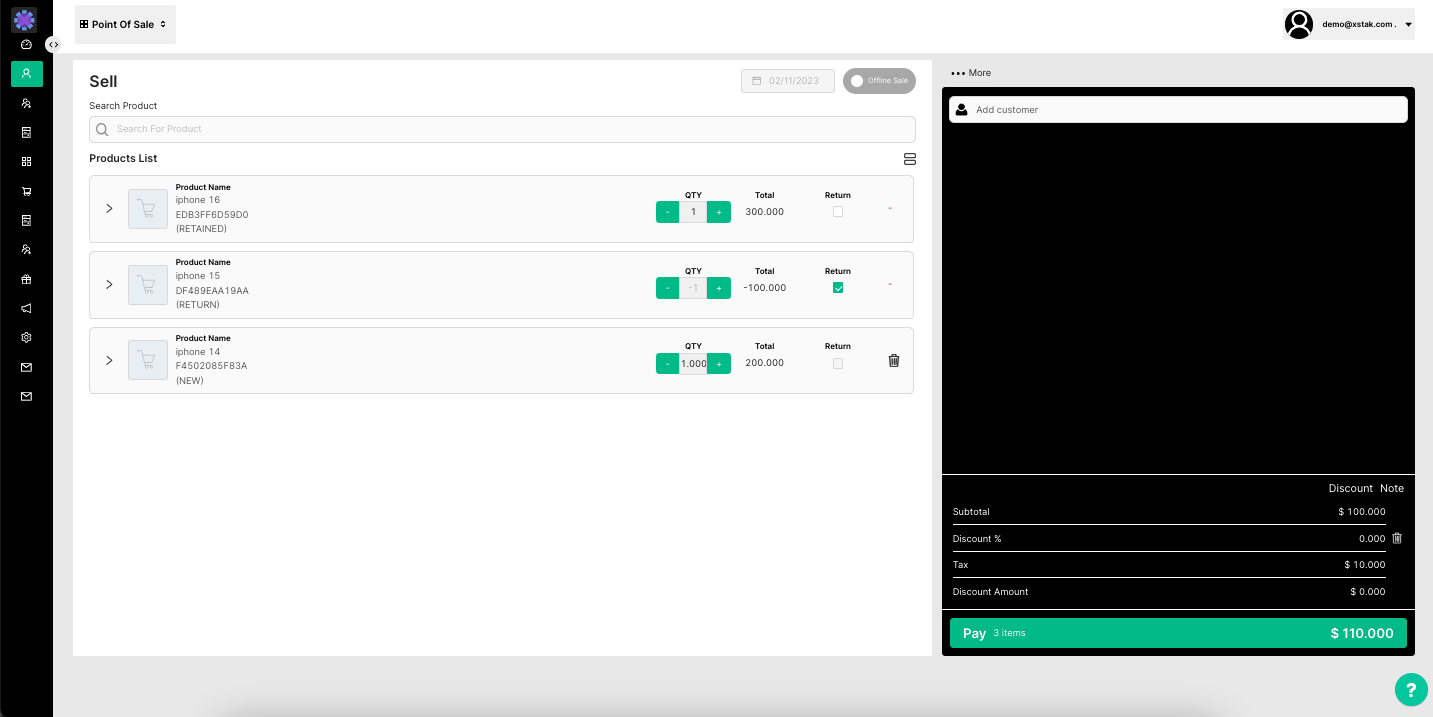Screen dimensions: 1433x717
Task: Expand the iphone 16 product row
Action: pyautogui.click(x=110, y=209)
